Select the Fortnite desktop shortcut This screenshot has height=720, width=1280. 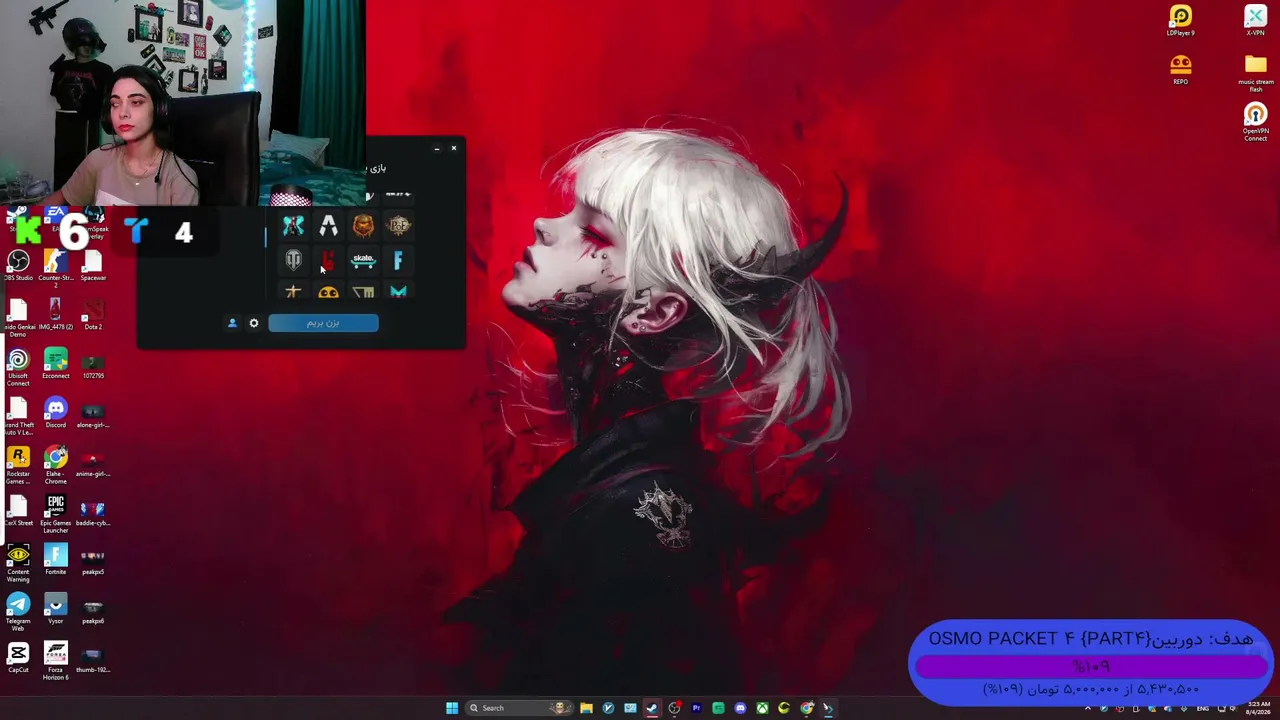(x=55, y=560)
